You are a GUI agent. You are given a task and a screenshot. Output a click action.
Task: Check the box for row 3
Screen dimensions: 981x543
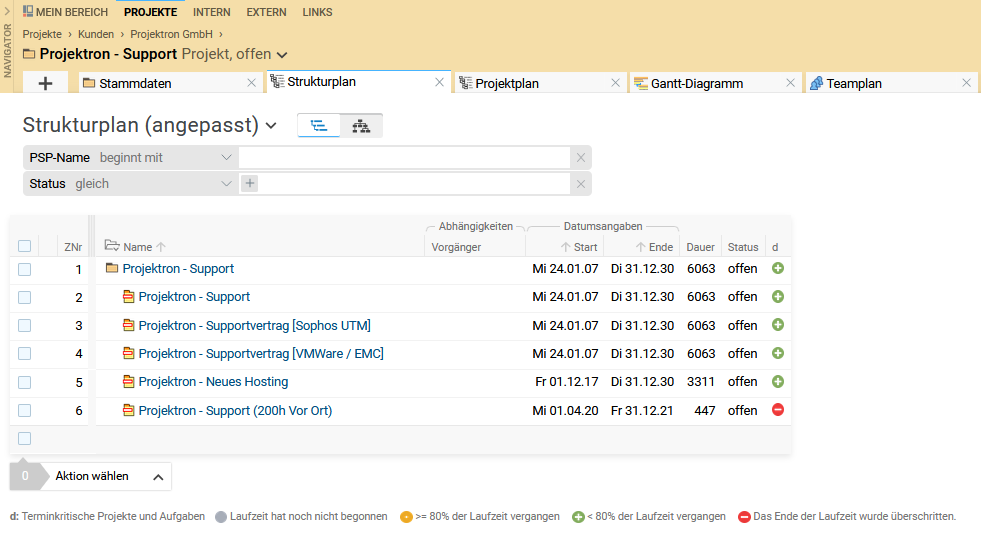click(24, 325)
